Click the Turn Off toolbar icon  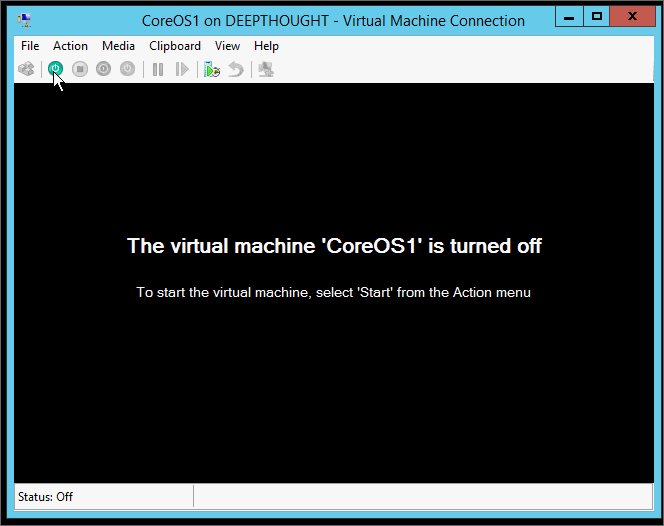point(80,69)
